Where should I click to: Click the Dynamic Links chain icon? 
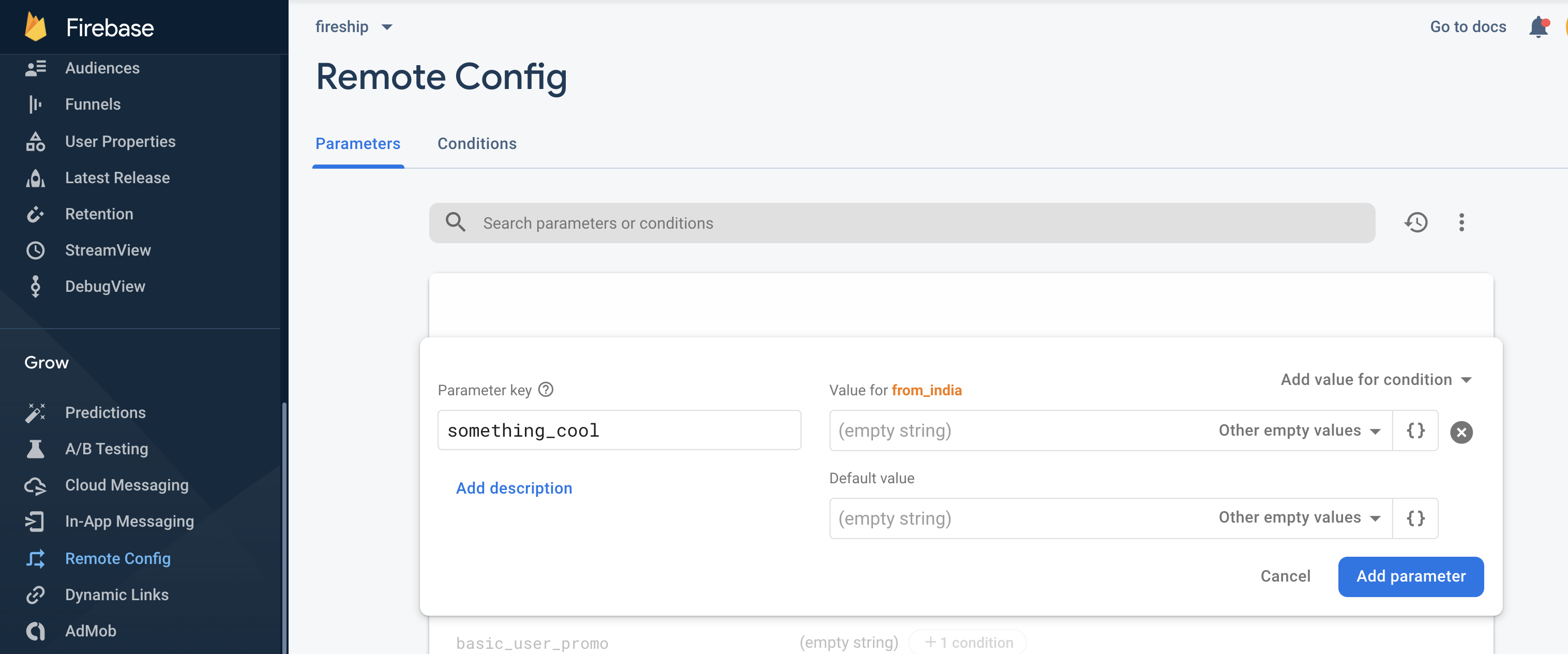(x=35, y=595)
